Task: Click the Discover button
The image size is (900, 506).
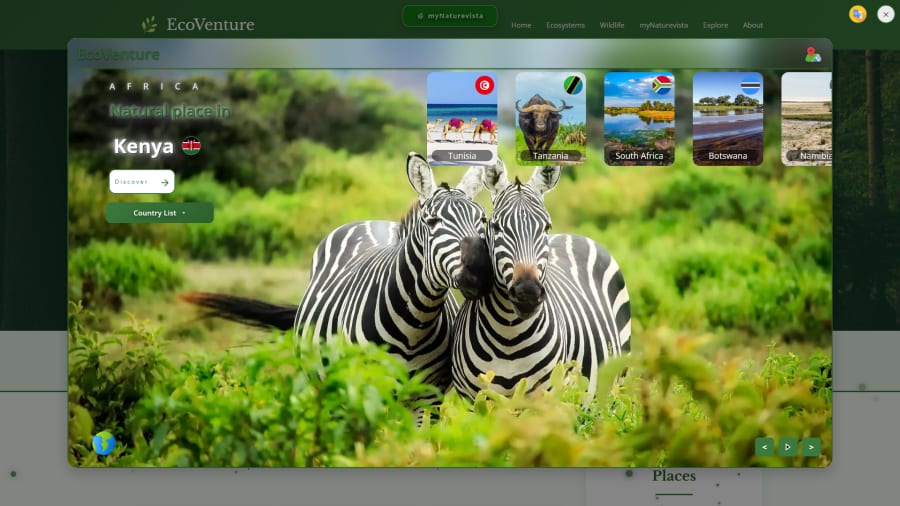Action: [x=142, y=182]
